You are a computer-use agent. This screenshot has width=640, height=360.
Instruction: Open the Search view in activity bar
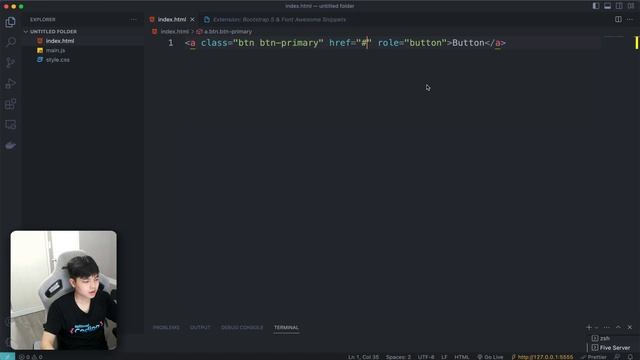pos(11,42)
